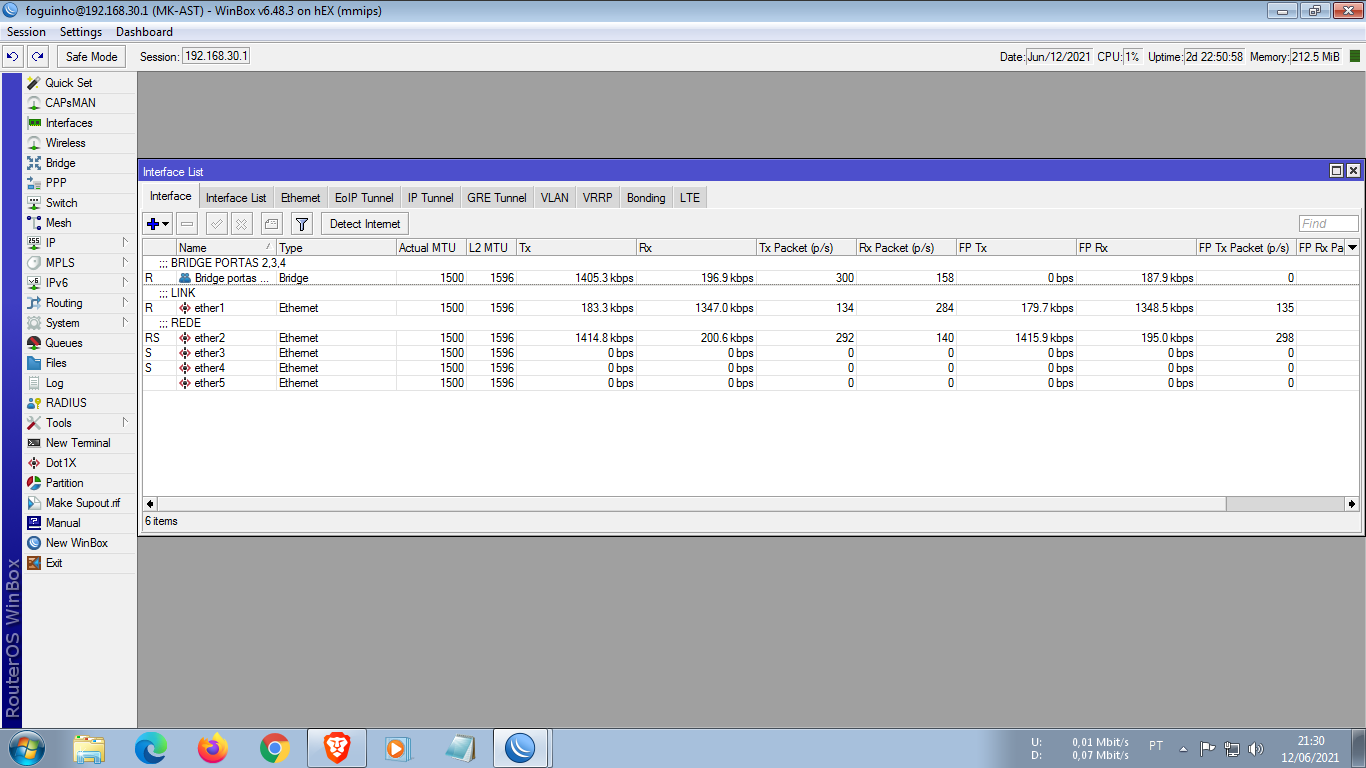Click the scrollbar right arrow
The width and height of the screenshot is (1366, 768).
1353,504
